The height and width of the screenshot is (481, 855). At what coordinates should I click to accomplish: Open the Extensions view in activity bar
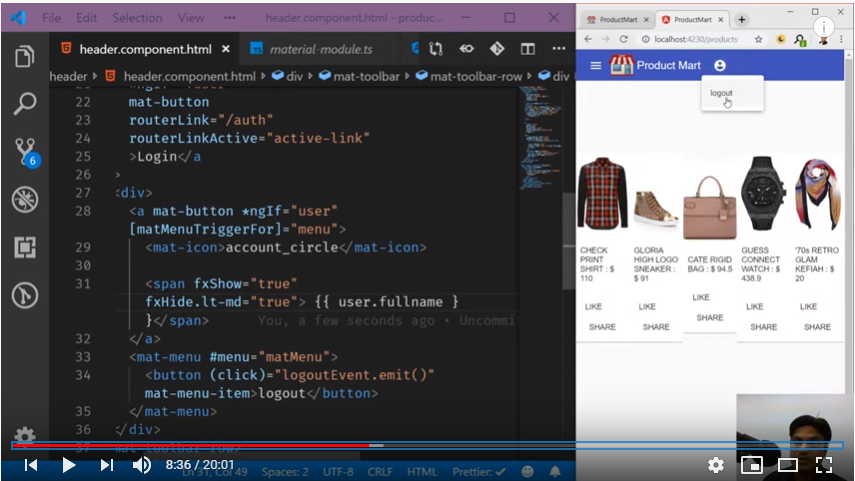pos(24,247)
